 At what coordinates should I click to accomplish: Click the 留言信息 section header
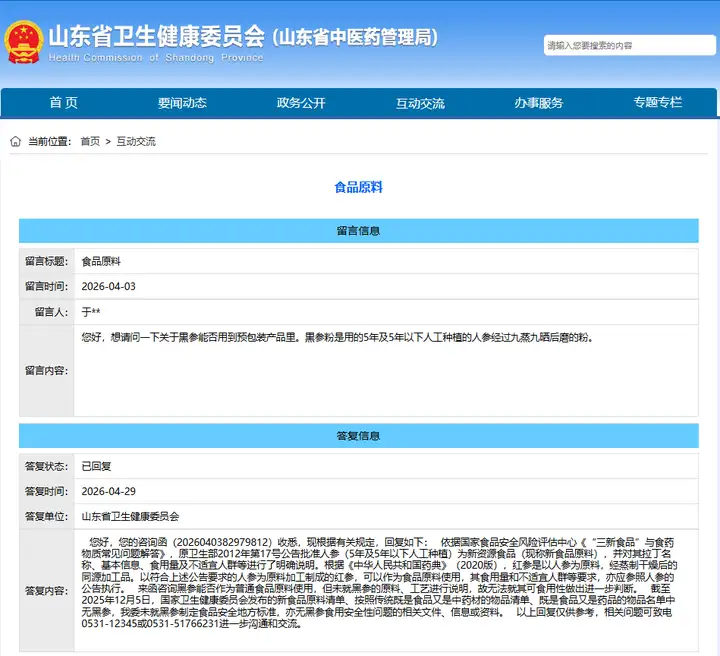click(359, 230)
